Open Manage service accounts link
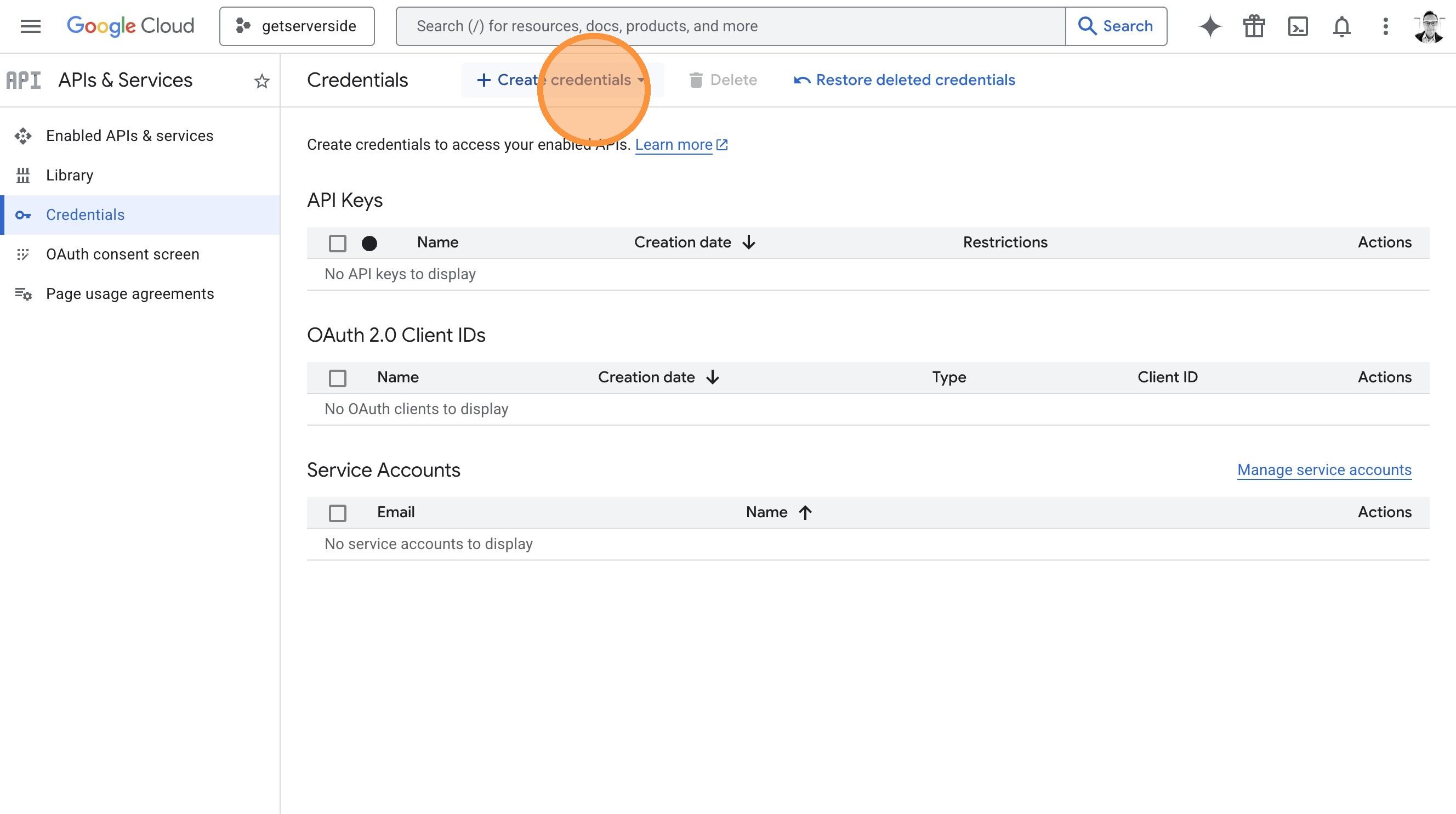The image size is (1456, 814). (x=1324, y=470)
